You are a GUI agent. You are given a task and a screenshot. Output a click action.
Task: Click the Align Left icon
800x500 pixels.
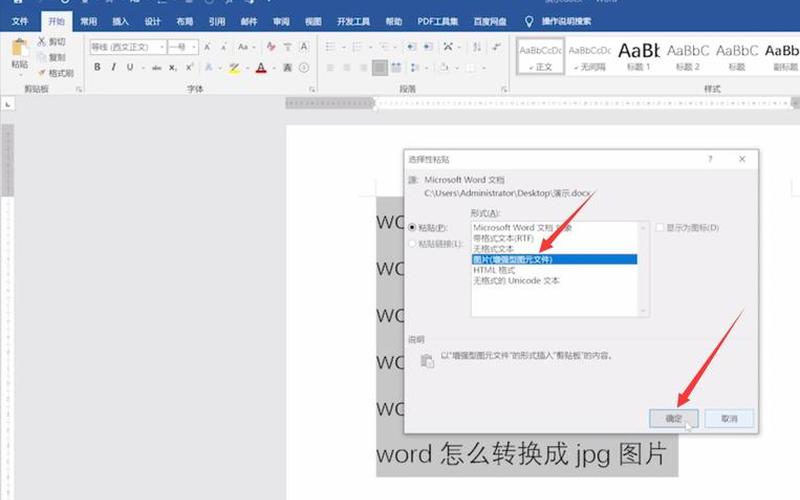tap(330, 67)
